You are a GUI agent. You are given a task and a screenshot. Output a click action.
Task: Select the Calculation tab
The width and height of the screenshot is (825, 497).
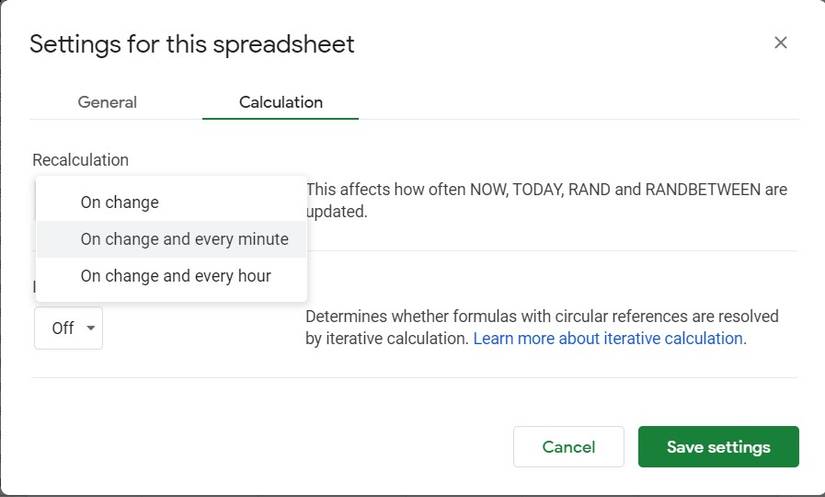click(x=280, y=102)
